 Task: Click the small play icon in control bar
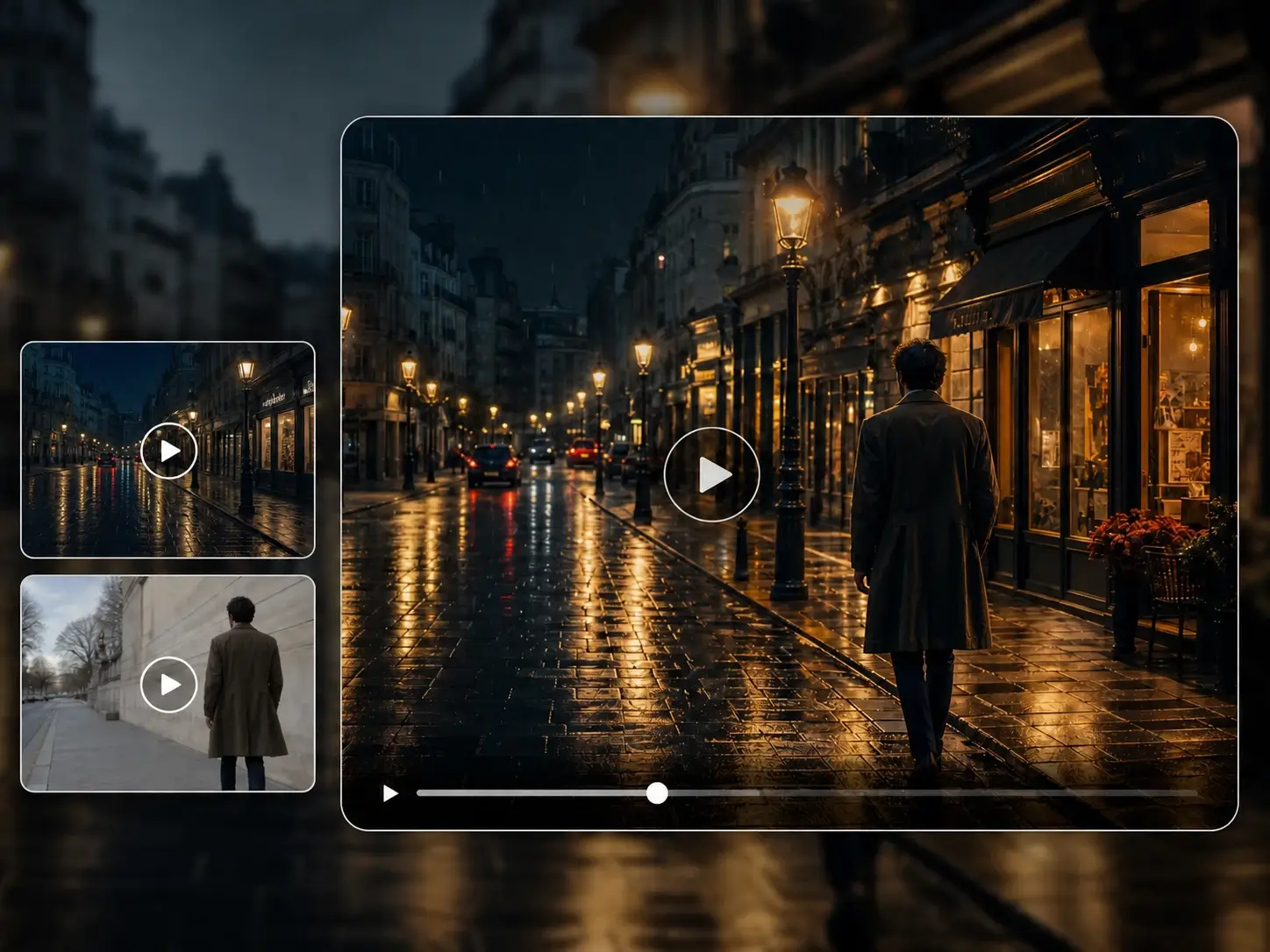[x=390, y=793]
